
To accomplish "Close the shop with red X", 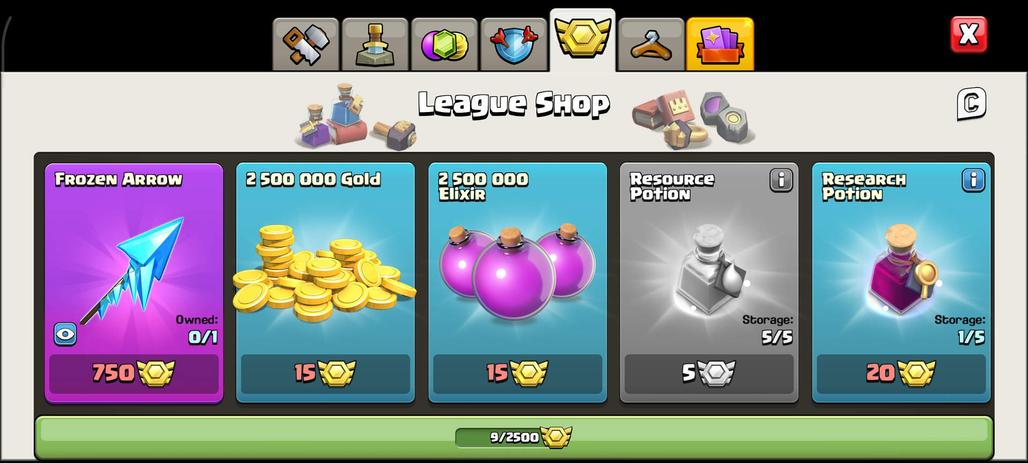I will coord(968,34).
